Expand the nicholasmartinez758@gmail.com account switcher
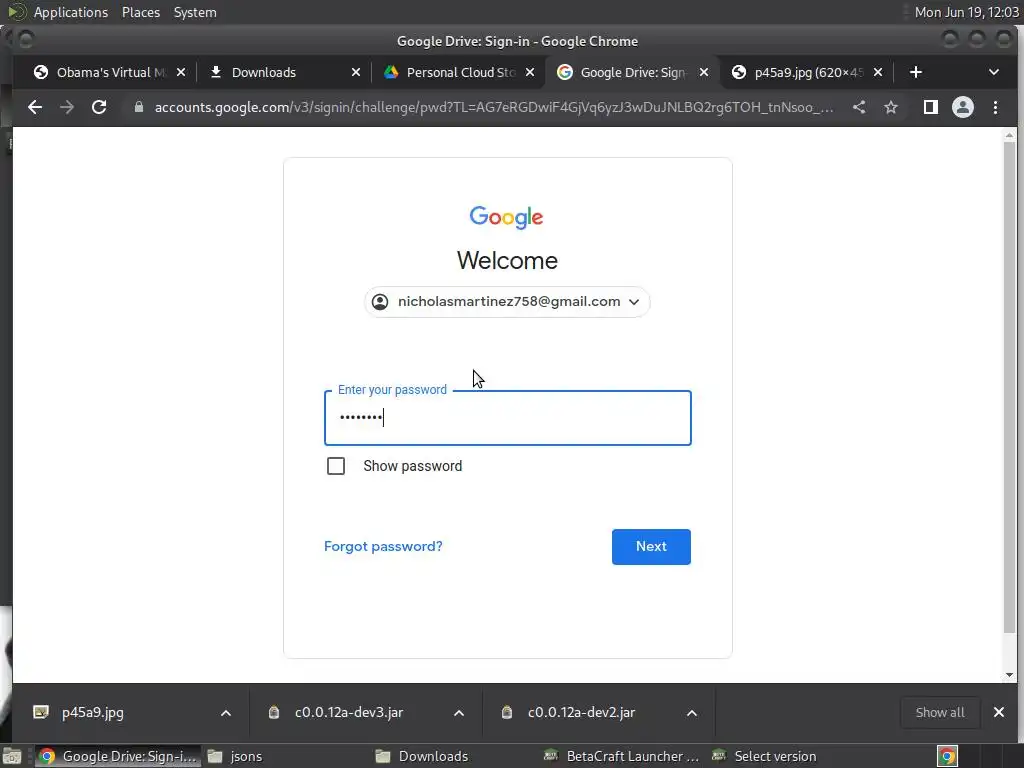1024x768 pixels. (x=507, y=302)
